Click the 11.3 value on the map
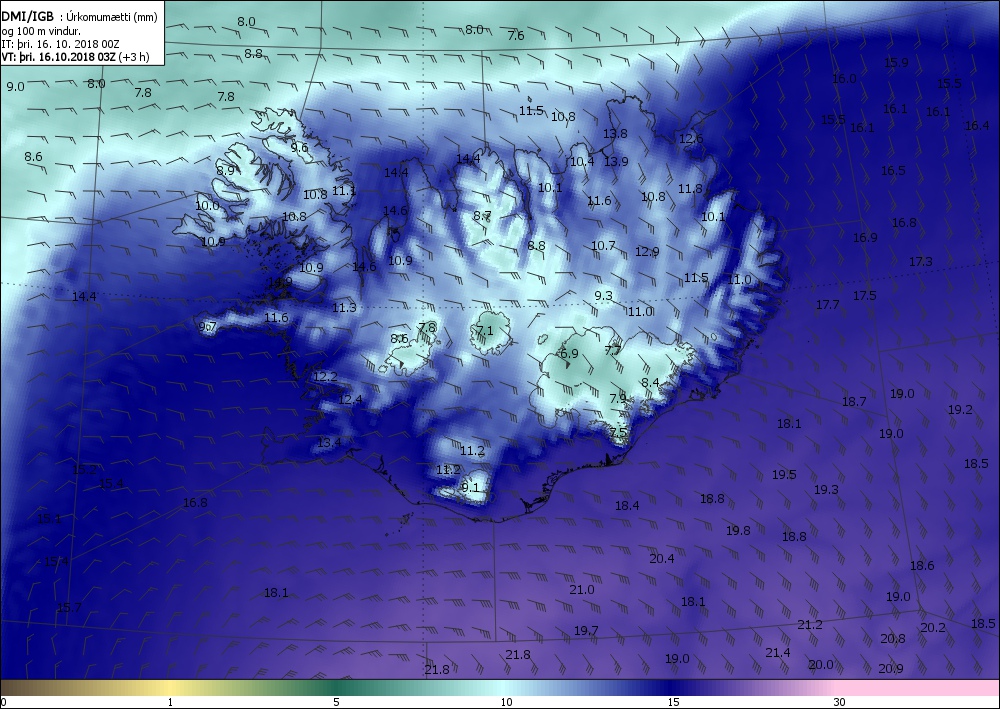 (344, 308)
